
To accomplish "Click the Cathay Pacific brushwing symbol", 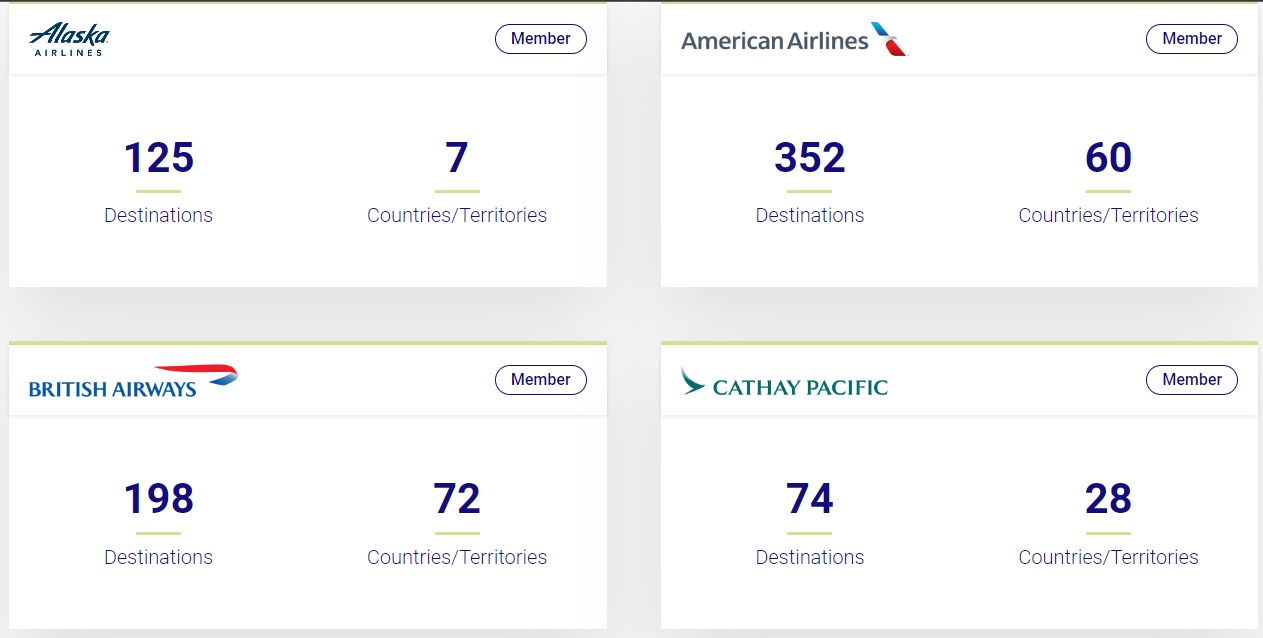I will pos(692,380).
